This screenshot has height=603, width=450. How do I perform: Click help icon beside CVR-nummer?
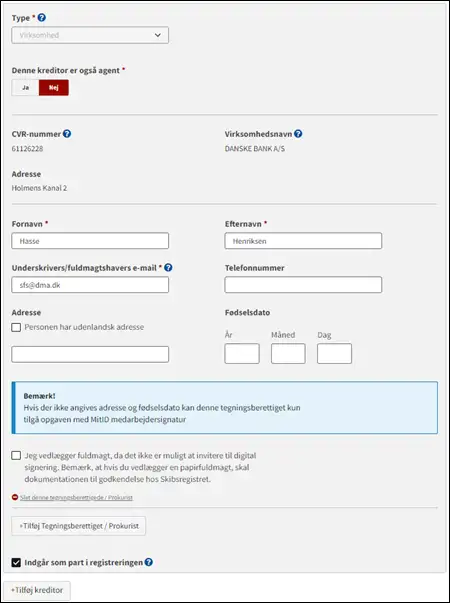[67, 134]
